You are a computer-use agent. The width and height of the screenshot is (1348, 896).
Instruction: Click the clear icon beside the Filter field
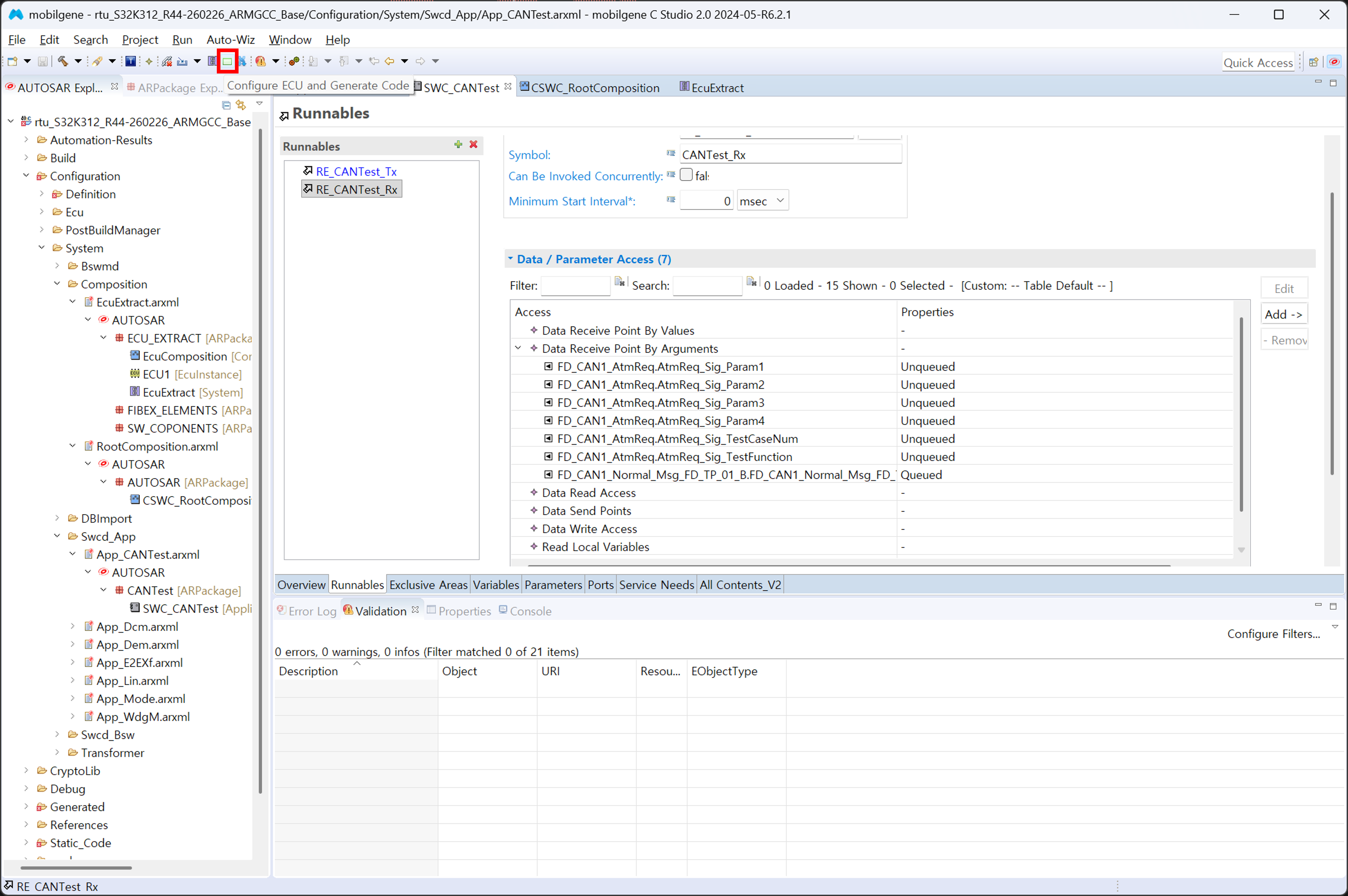point(620,282)
